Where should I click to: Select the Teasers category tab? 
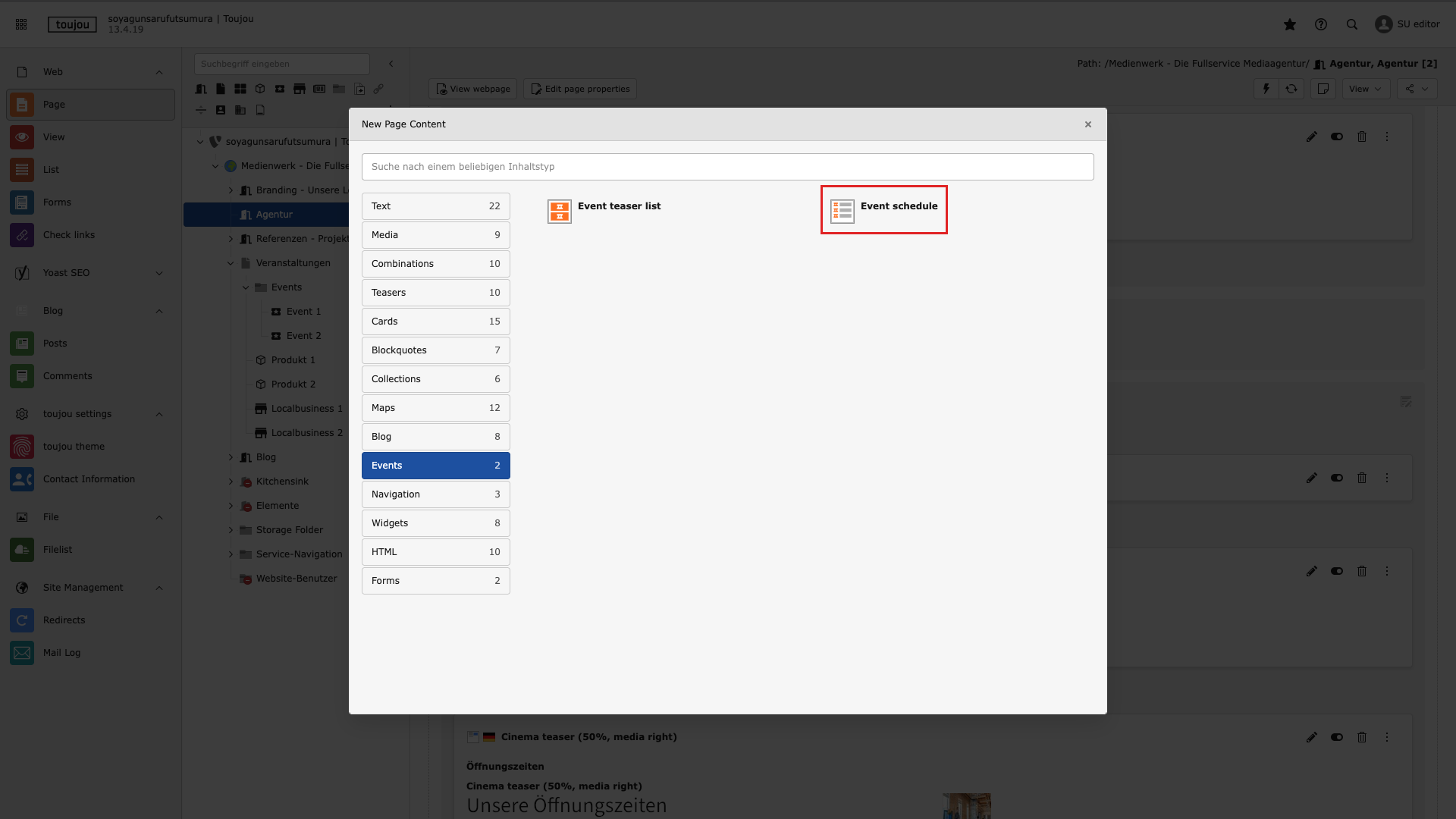(x=435, y=293)
